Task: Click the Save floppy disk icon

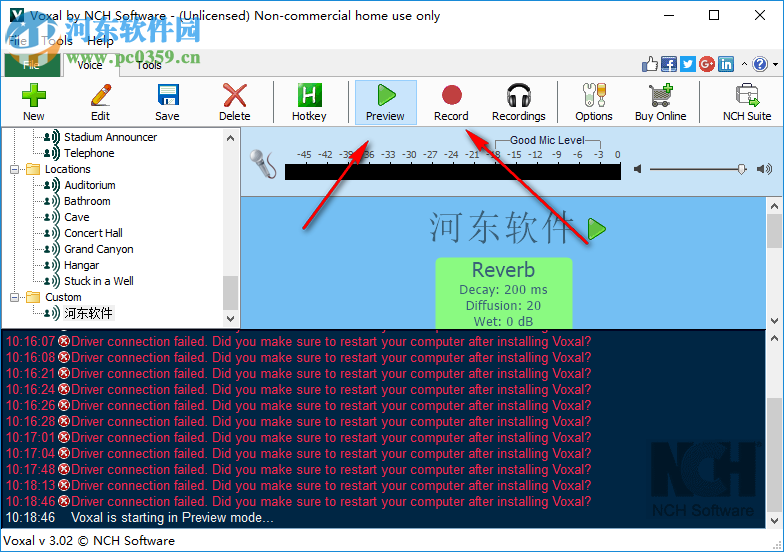Action: [x=168, y=95]
